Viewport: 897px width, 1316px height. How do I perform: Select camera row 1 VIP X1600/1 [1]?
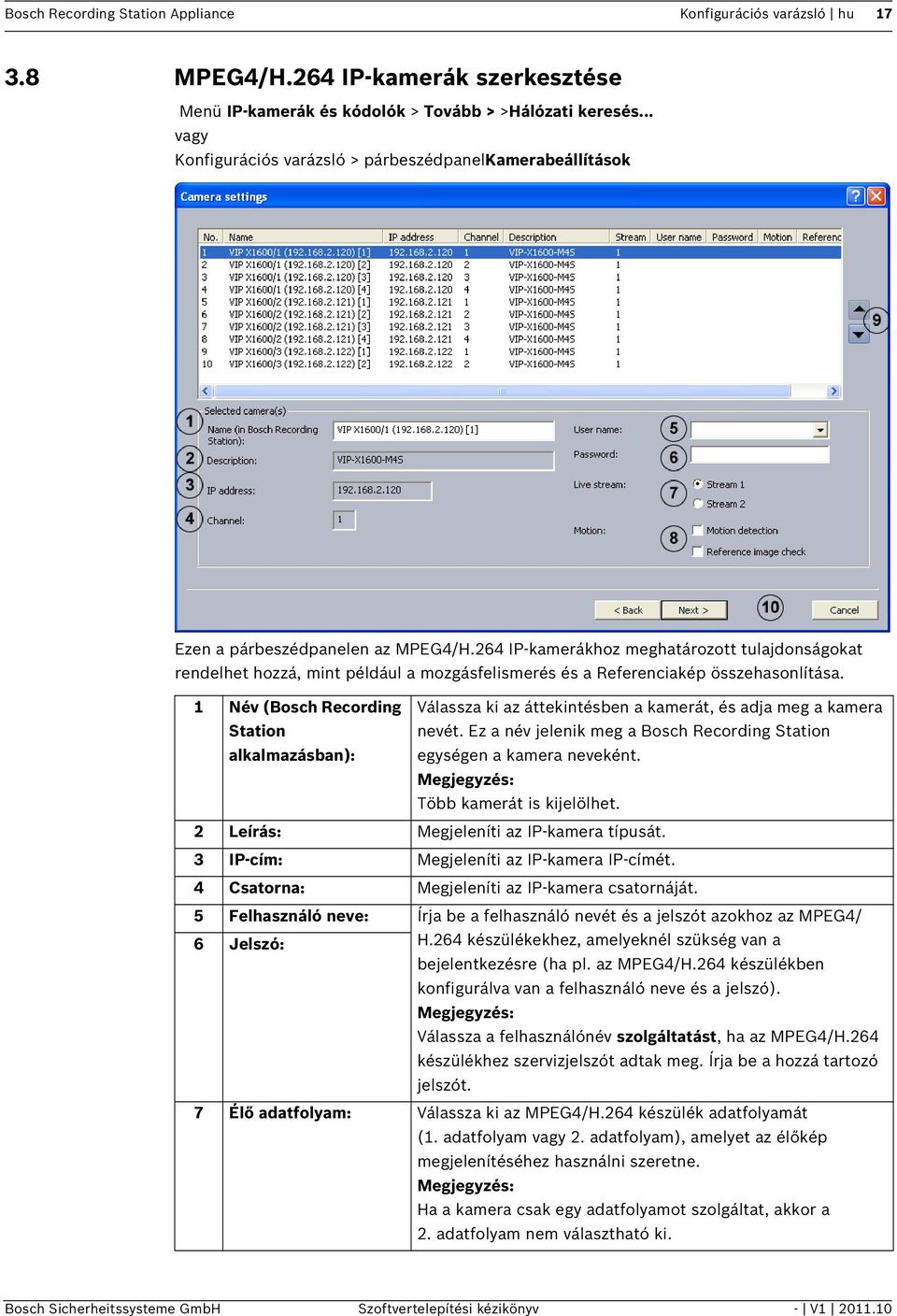click(x=520, y=252)
